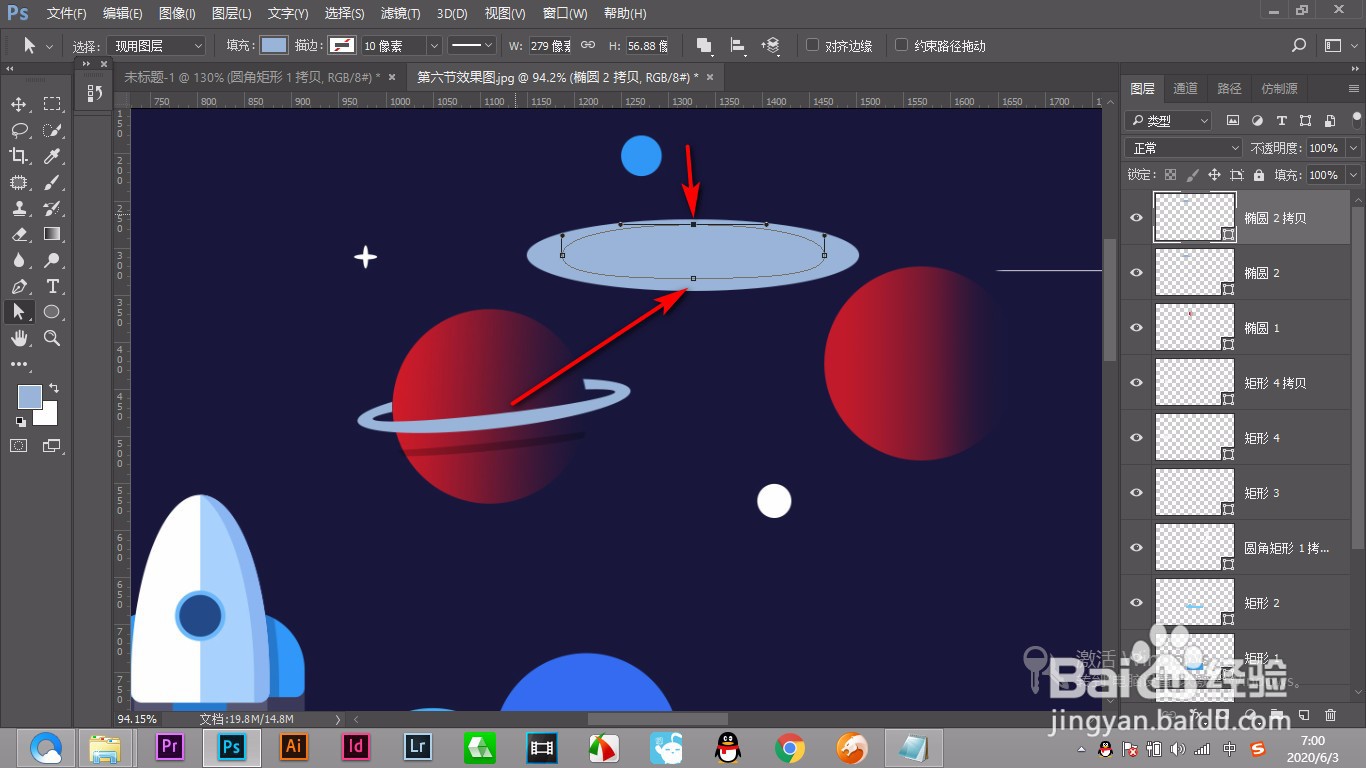Image resolution: width=1366 pixels, height=768 pixels.
Task: Toggle Quick Mask mode
Action: point(18,445)
